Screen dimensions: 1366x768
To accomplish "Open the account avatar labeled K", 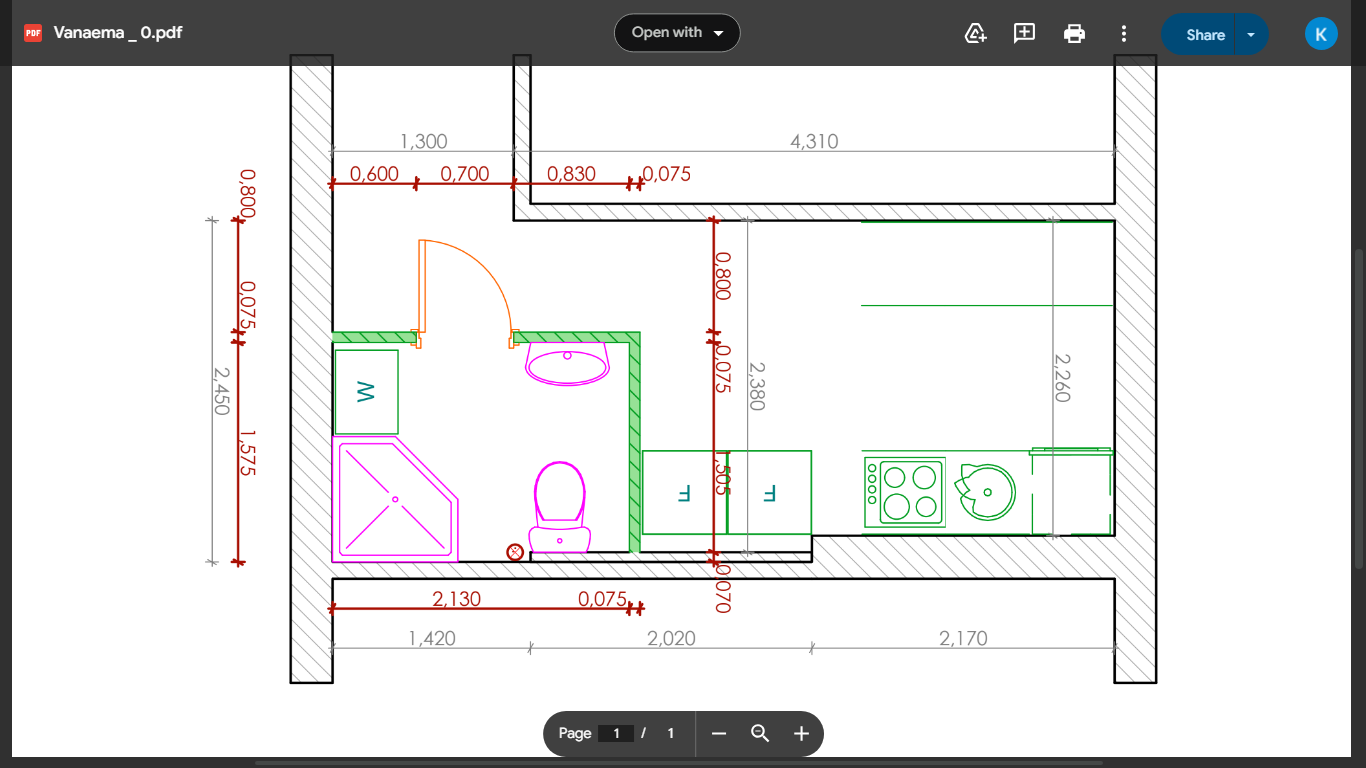I will [x=1320, y=33].
